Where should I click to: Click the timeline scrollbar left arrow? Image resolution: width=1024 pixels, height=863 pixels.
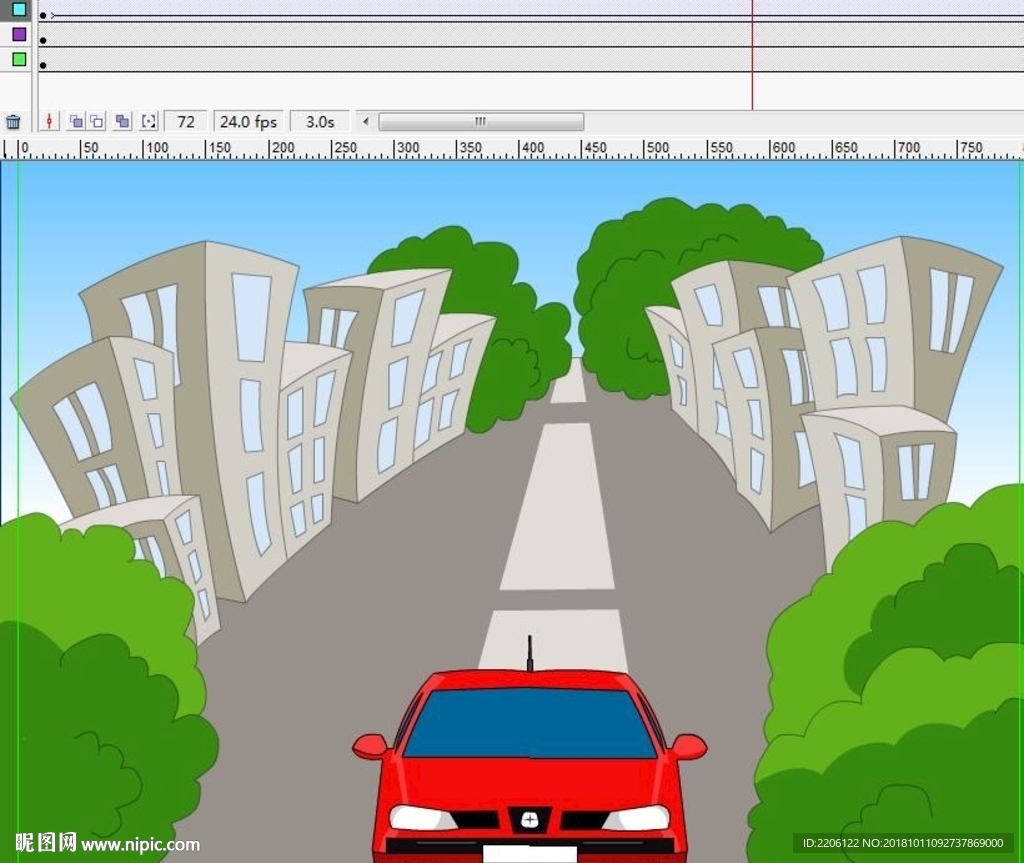click(365, 122)
